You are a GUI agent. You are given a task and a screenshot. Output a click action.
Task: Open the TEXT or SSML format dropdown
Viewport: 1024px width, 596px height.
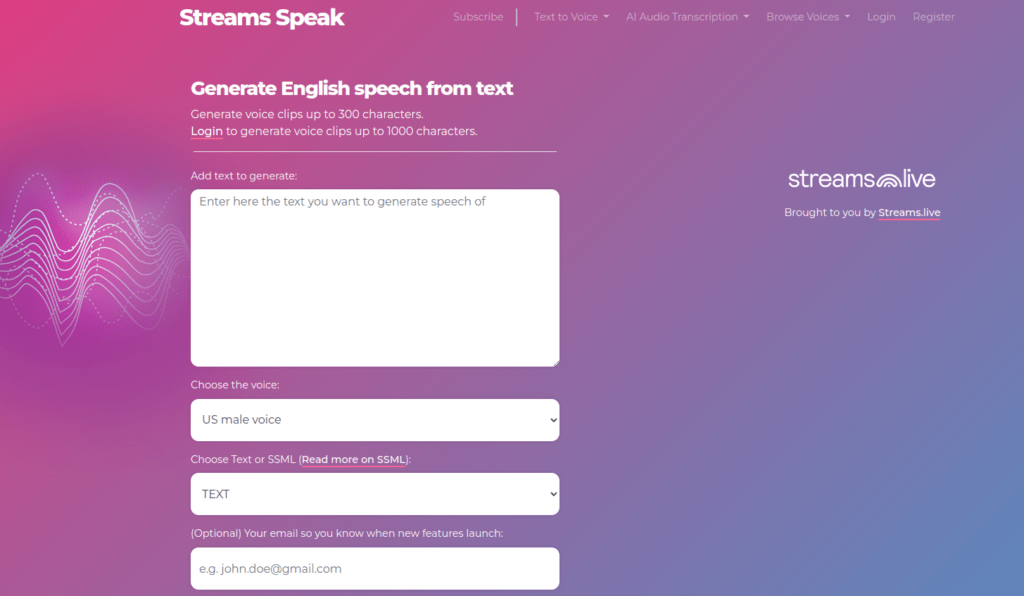coord(375,494)
